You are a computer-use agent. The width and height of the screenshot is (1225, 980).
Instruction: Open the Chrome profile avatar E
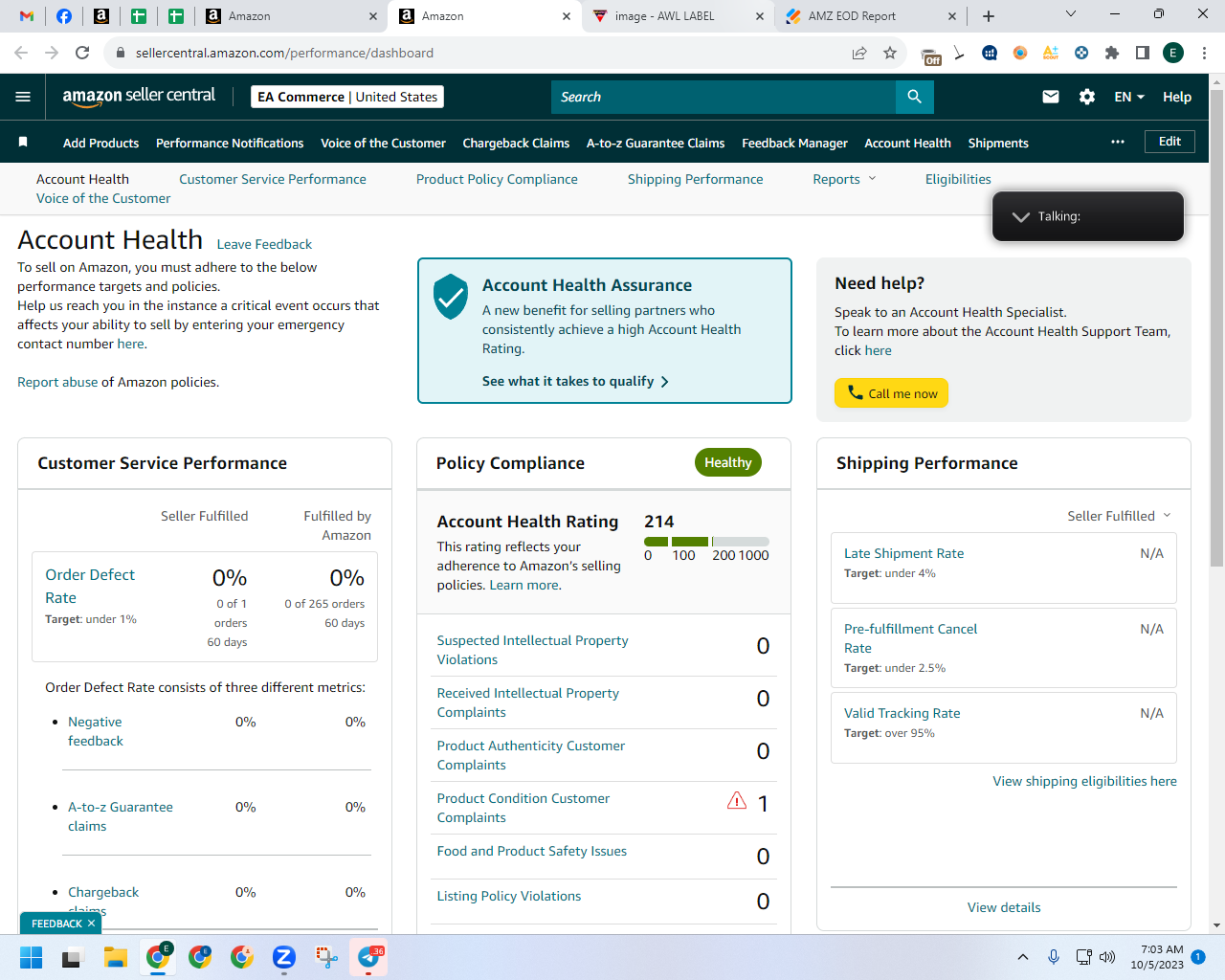click(1173, 53)
